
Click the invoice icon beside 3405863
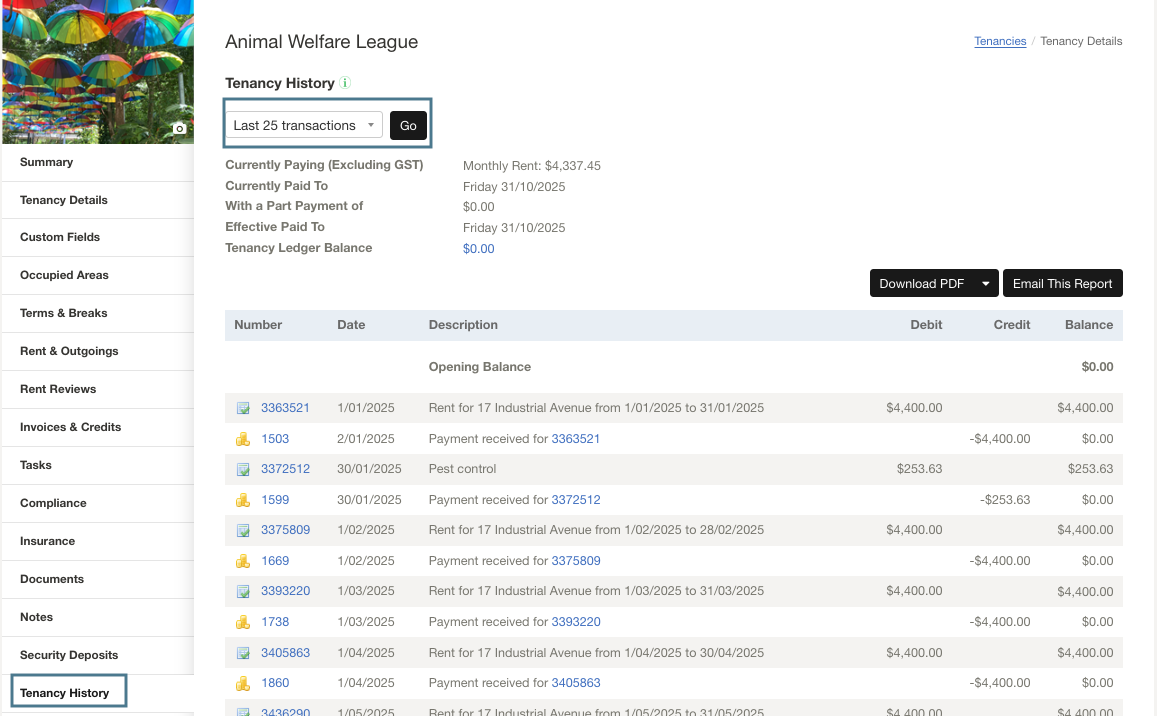242,652
